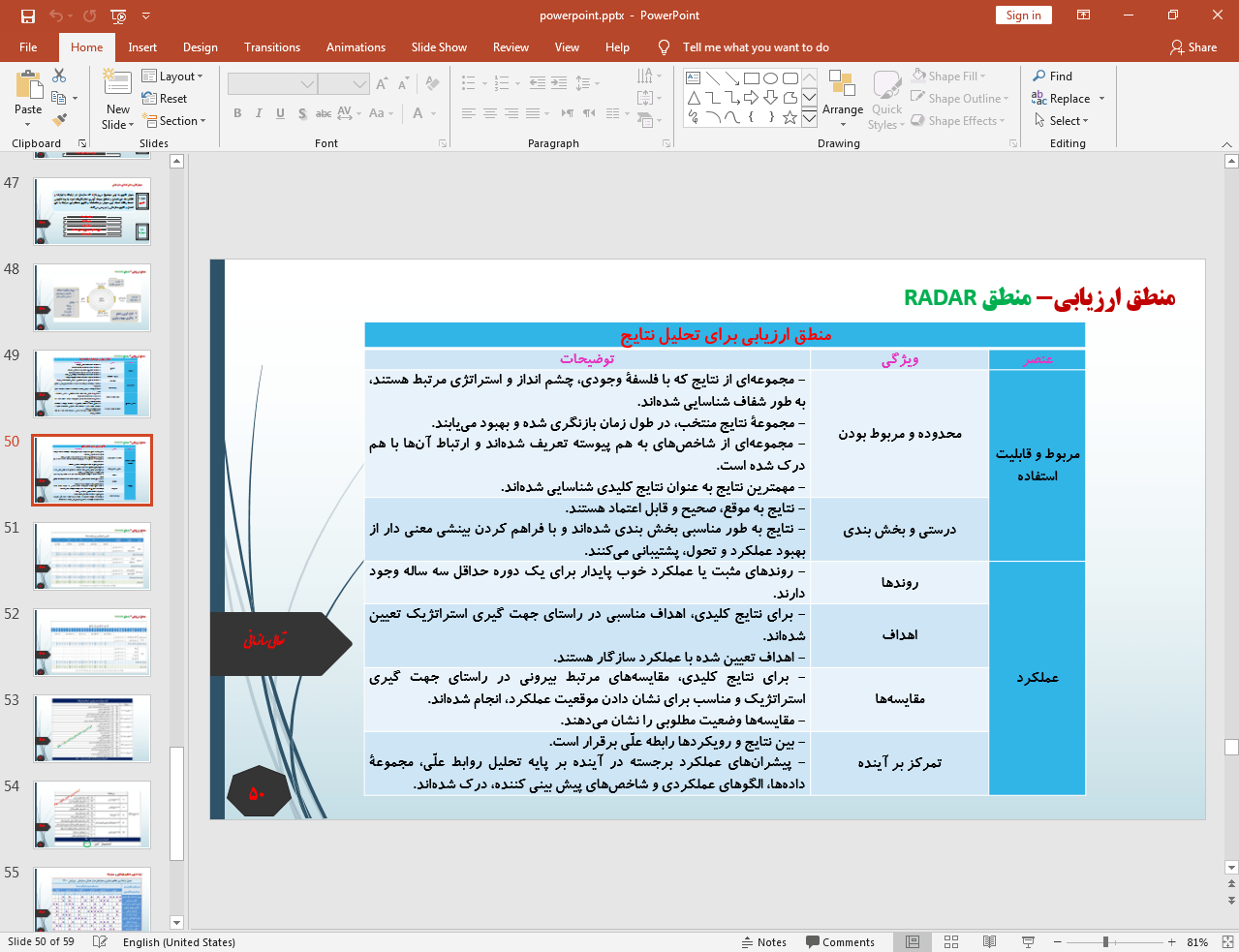Viewport: 1239px width, 952px height.
Task: Click the Share button
Action: pyautogui.click(x=1193, y=47)
